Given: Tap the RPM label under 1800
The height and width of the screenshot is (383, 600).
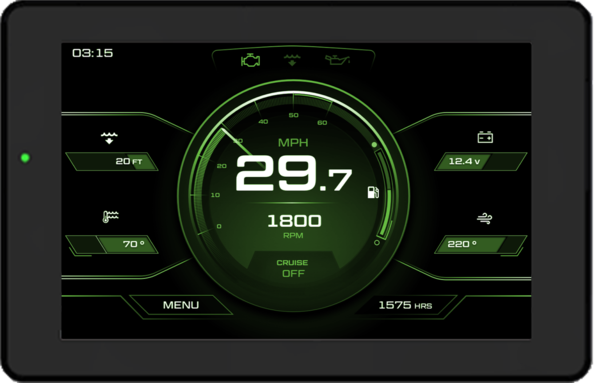Looking at the screenshot, I should point(293,235).
